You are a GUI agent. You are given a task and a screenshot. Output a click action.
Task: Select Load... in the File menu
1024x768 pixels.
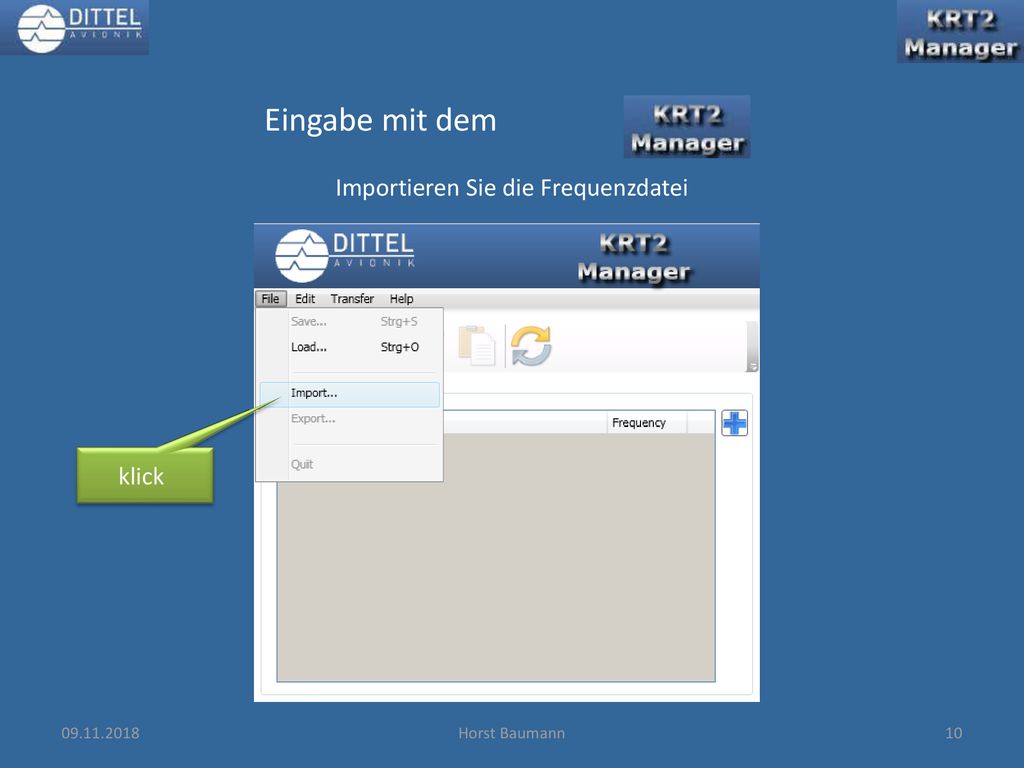[x=349, y=347]
